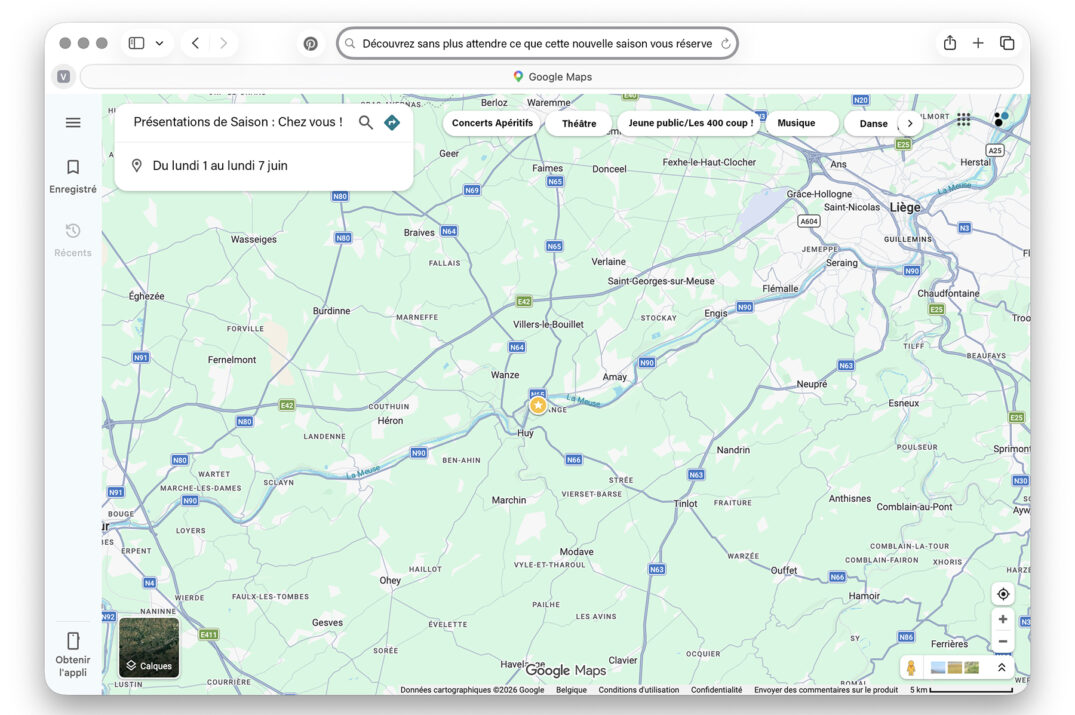
Task: Open the Enregistré saved places panel
Action: [73, 168]
